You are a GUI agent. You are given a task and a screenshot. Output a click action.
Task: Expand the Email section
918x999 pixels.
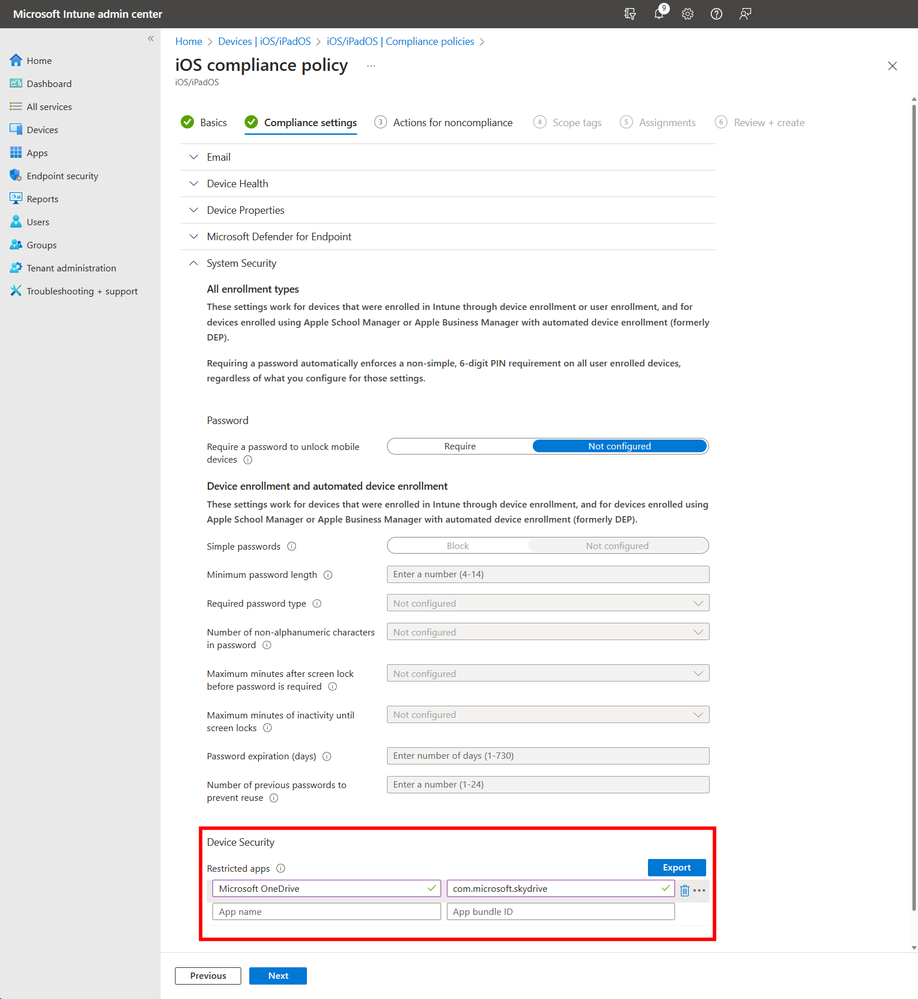click(448, 157)
